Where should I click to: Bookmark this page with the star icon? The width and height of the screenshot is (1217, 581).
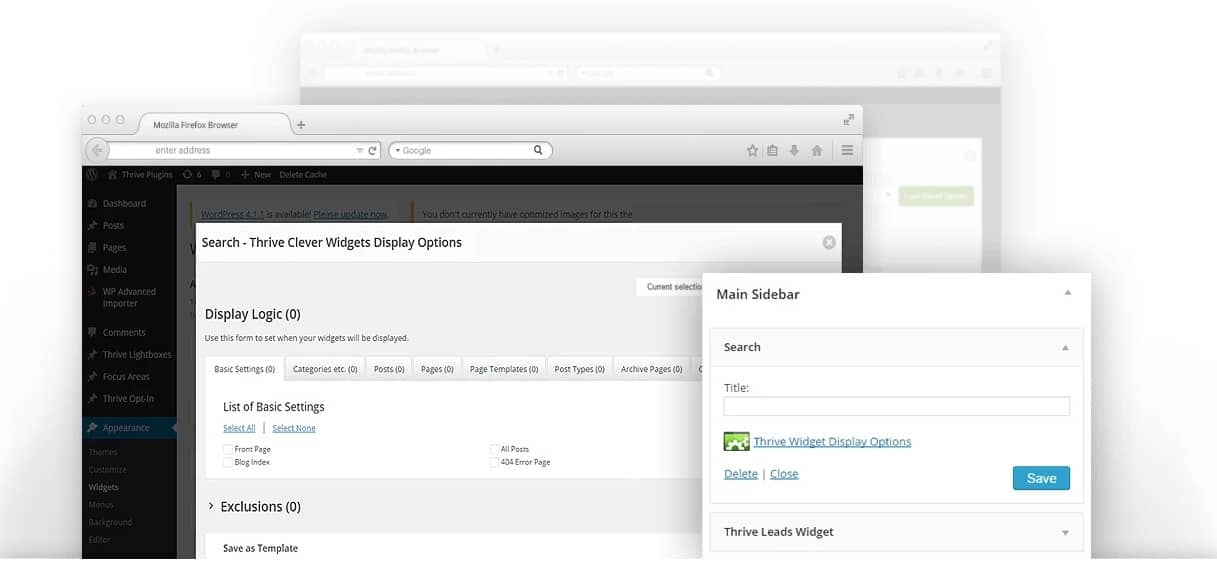[752, 150]
